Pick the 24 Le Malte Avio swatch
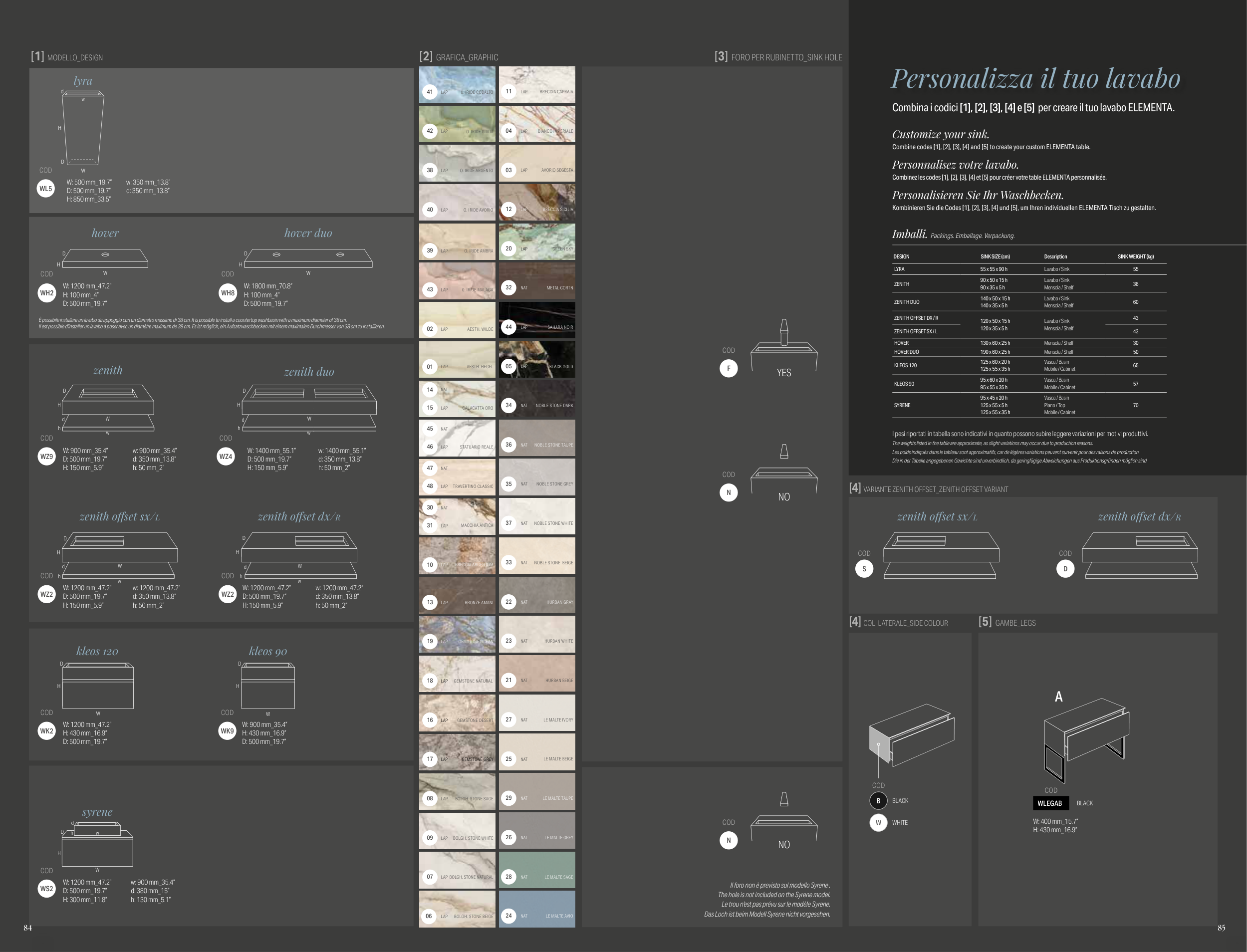Screen dimensions: 1247x952 pyautogui.click(x=537, y=909)
